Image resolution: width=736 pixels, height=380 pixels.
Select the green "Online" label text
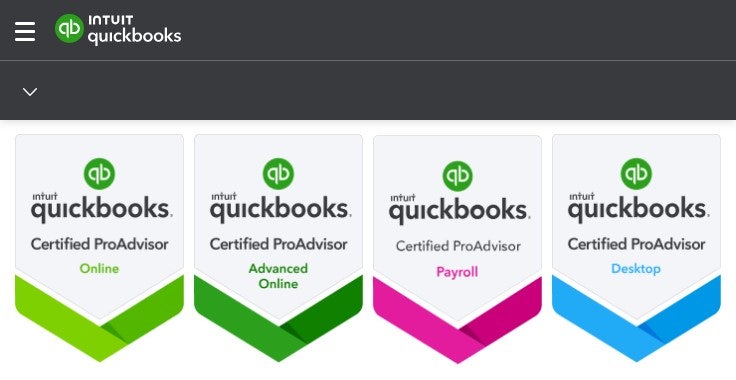point(100,269)
